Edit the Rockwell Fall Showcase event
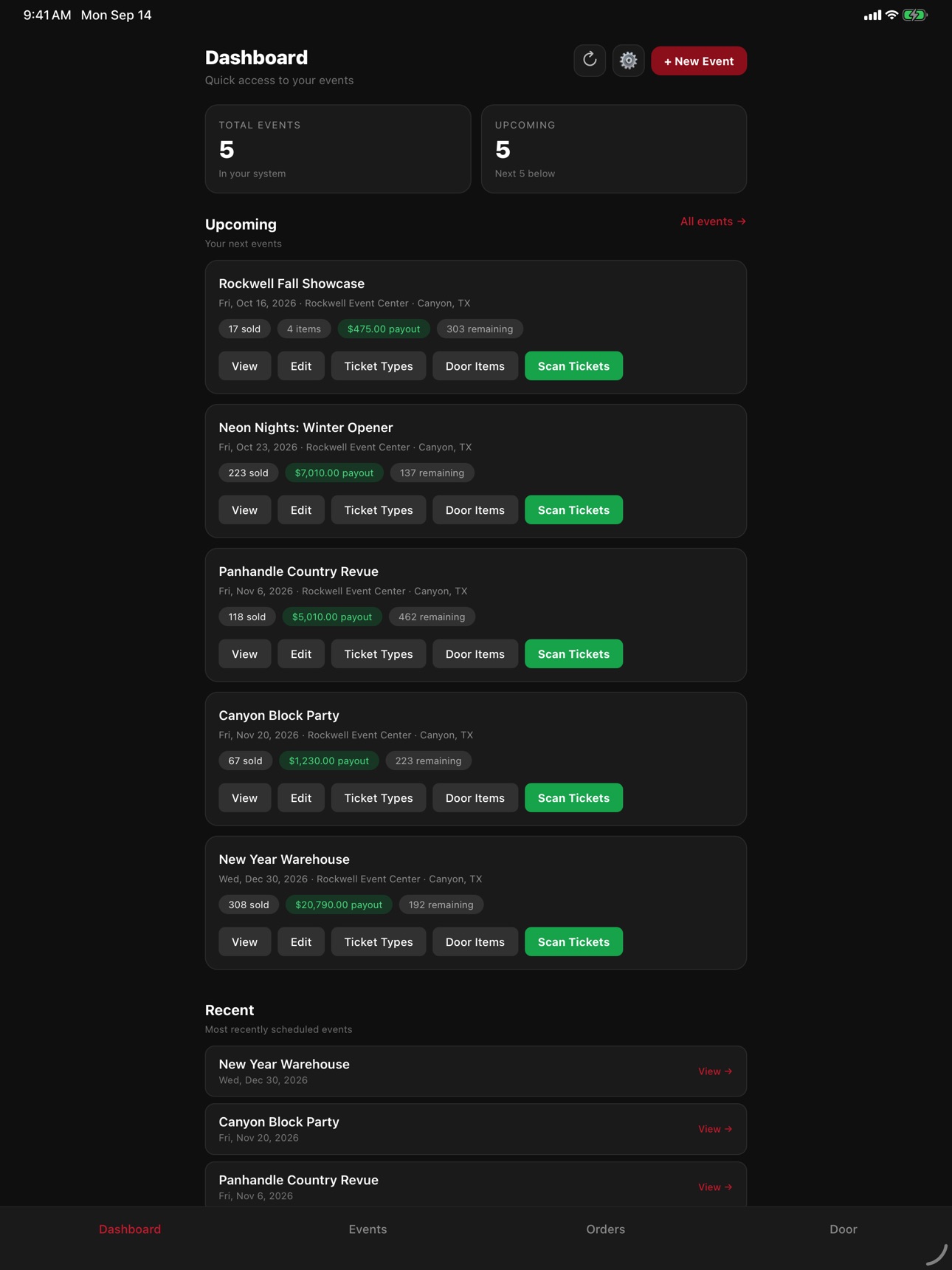Viewport: 952px width, 1270px height. pyautogui.click(x=301, y=366)
